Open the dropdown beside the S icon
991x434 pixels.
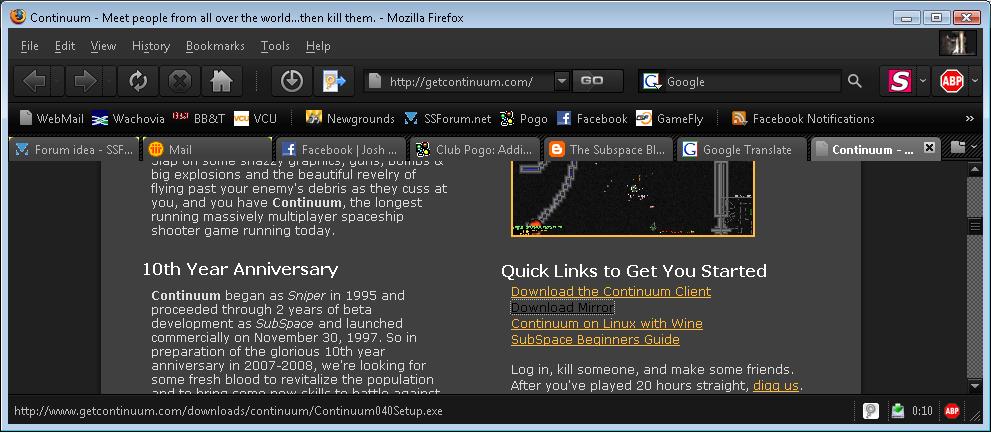pyautogui.click(x=923, y=81)
